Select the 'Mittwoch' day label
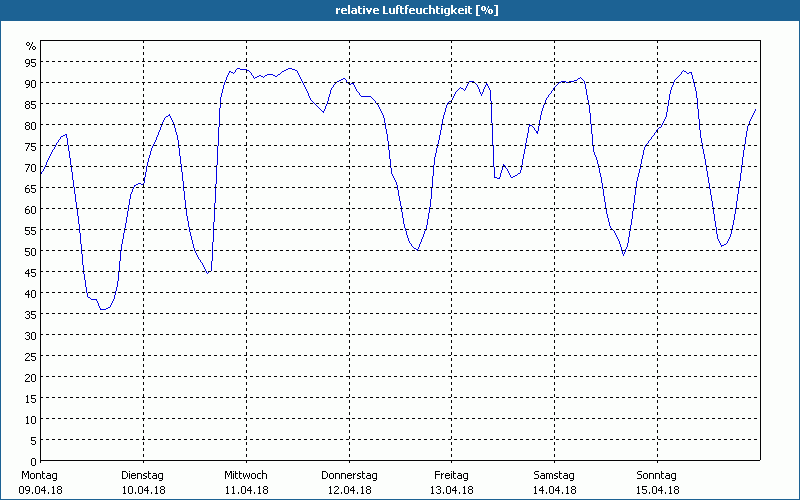800x500 pixels. (246, 476)
